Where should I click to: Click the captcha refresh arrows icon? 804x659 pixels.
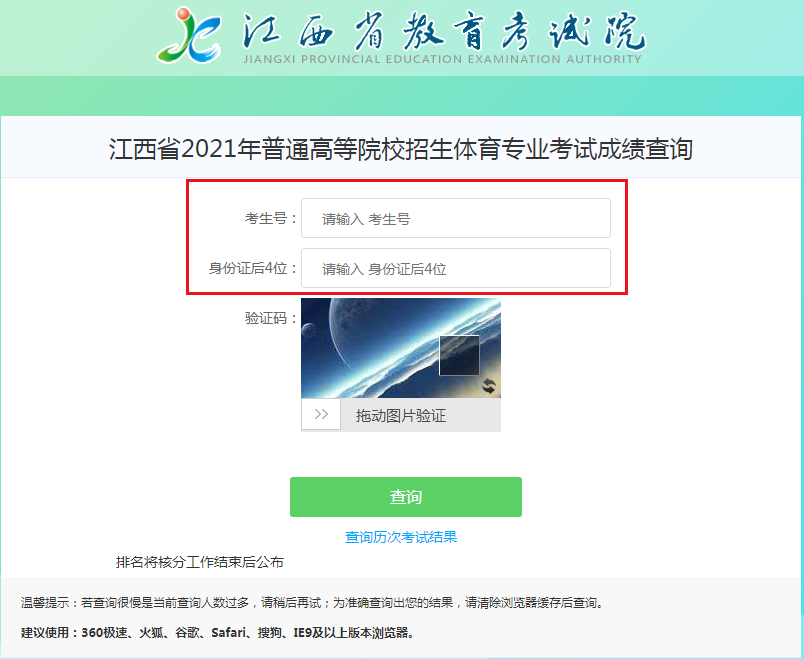489,386
